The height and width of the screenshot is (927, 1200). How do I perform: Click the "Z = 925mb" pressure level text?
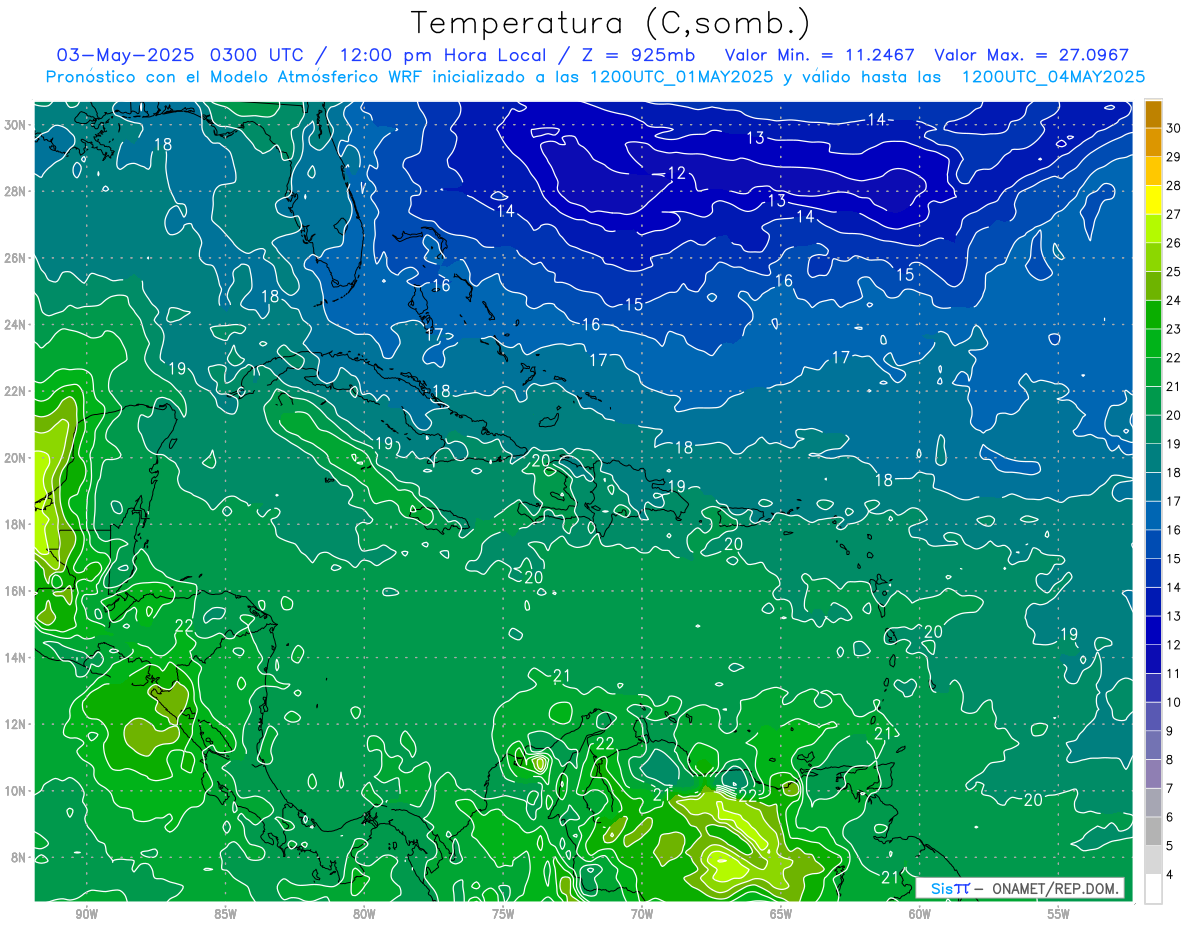click(x=638, y=55)
